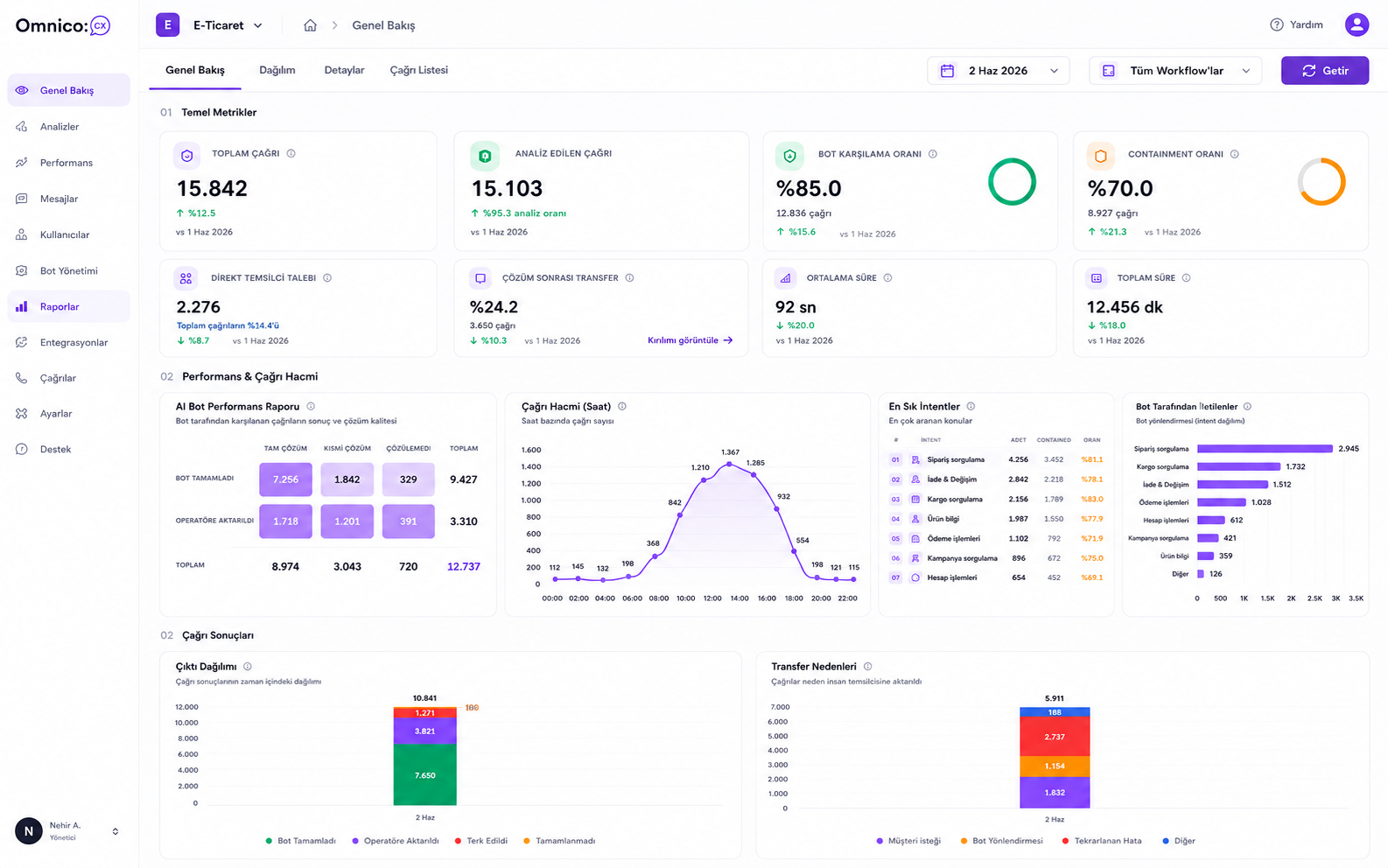The image size is (1388, 868).
Task: Toggle Müşteri isteği legend entry
Action: tap(908, 841)
